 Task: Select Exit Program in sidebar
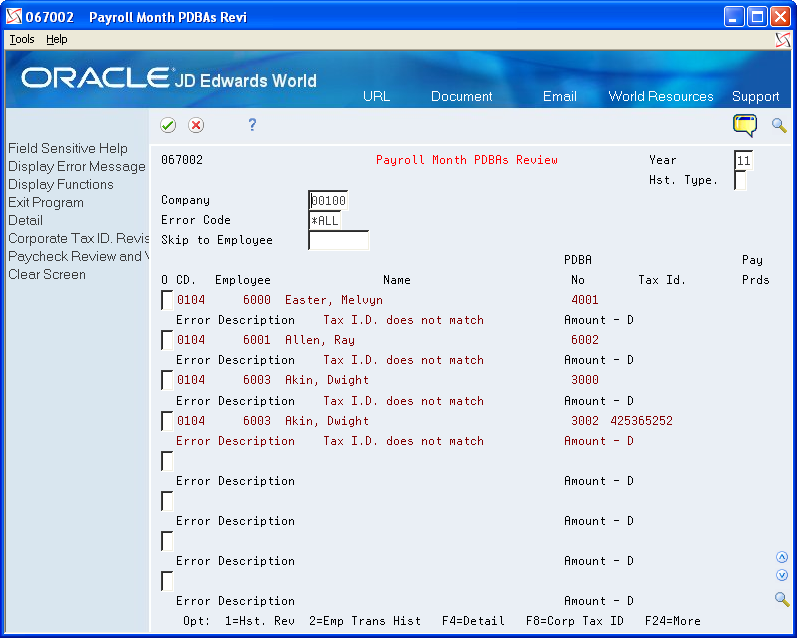point(46,202)
